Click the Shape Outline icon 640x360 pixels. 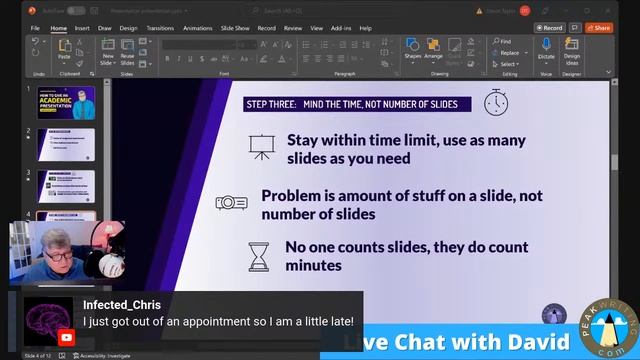pyautogui.click(x=471, y=52)
